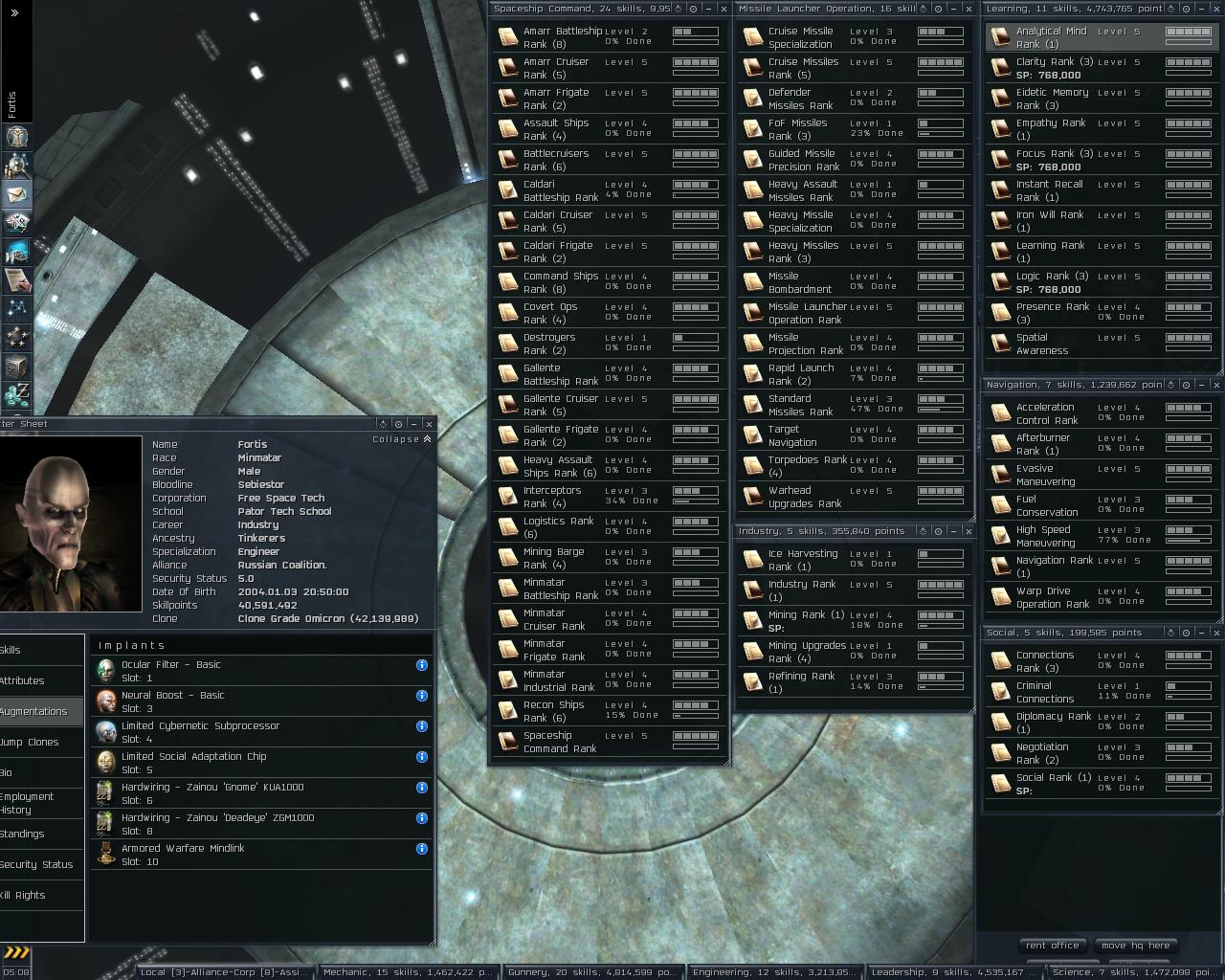
Task: Click the alliance name Russian Coalition
Action: coord(282,566)
